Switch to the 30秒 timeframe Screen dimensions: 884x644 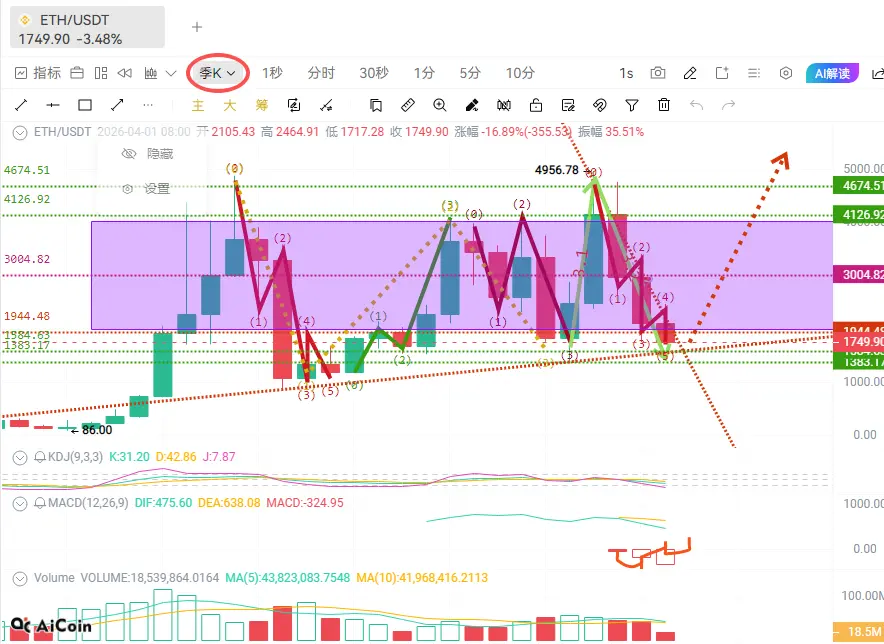pos(374,73)
